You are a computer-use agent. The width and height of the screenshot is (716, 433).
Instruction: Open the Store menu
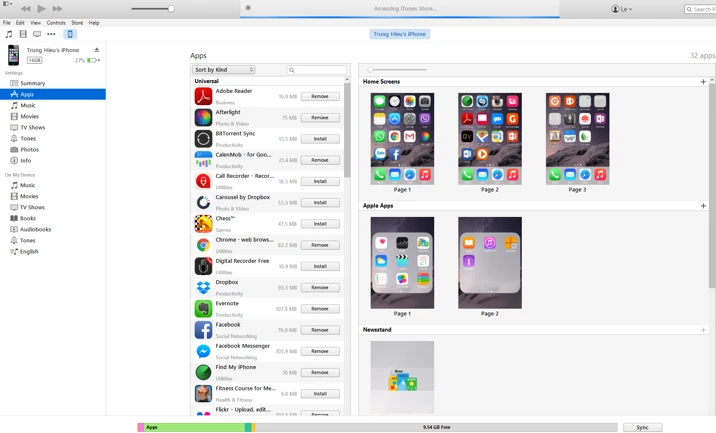[77, 23]
